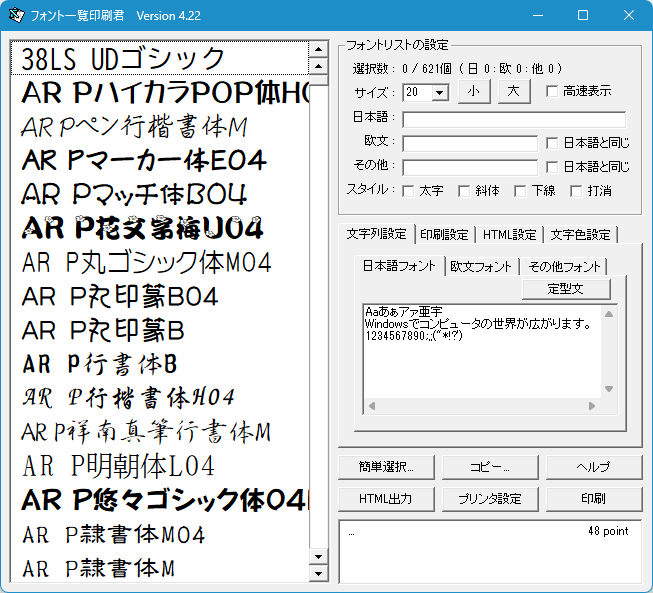The height and width of the screenshot is (593, 653).
Task: Click the sample text box scroll-down arrow
Action: pos(609,389)
